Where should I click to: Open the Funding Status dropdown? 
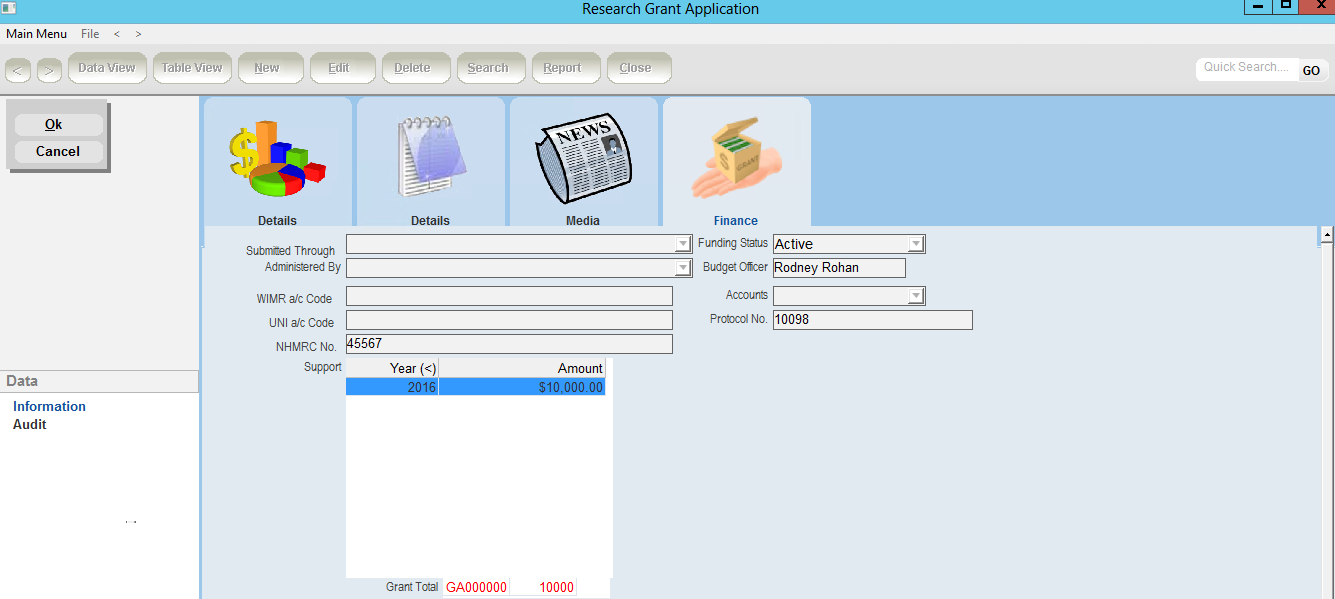(916, 244)
